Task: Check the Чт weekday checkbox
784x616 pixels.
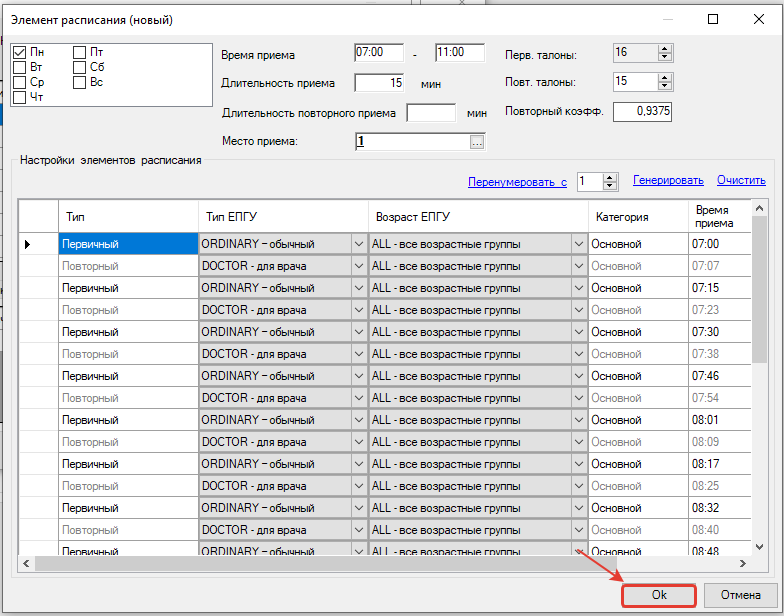Action: click(x=20, y=97)
